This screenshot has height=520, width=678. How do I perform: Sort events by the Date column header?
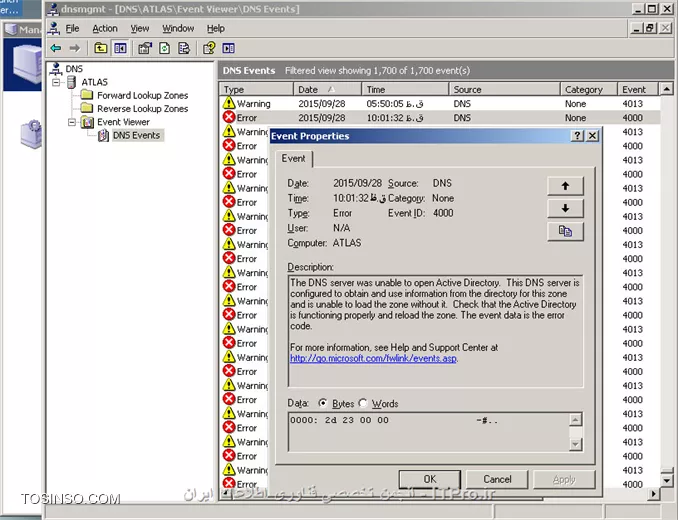pyautogui.click(x=327, y=89)
